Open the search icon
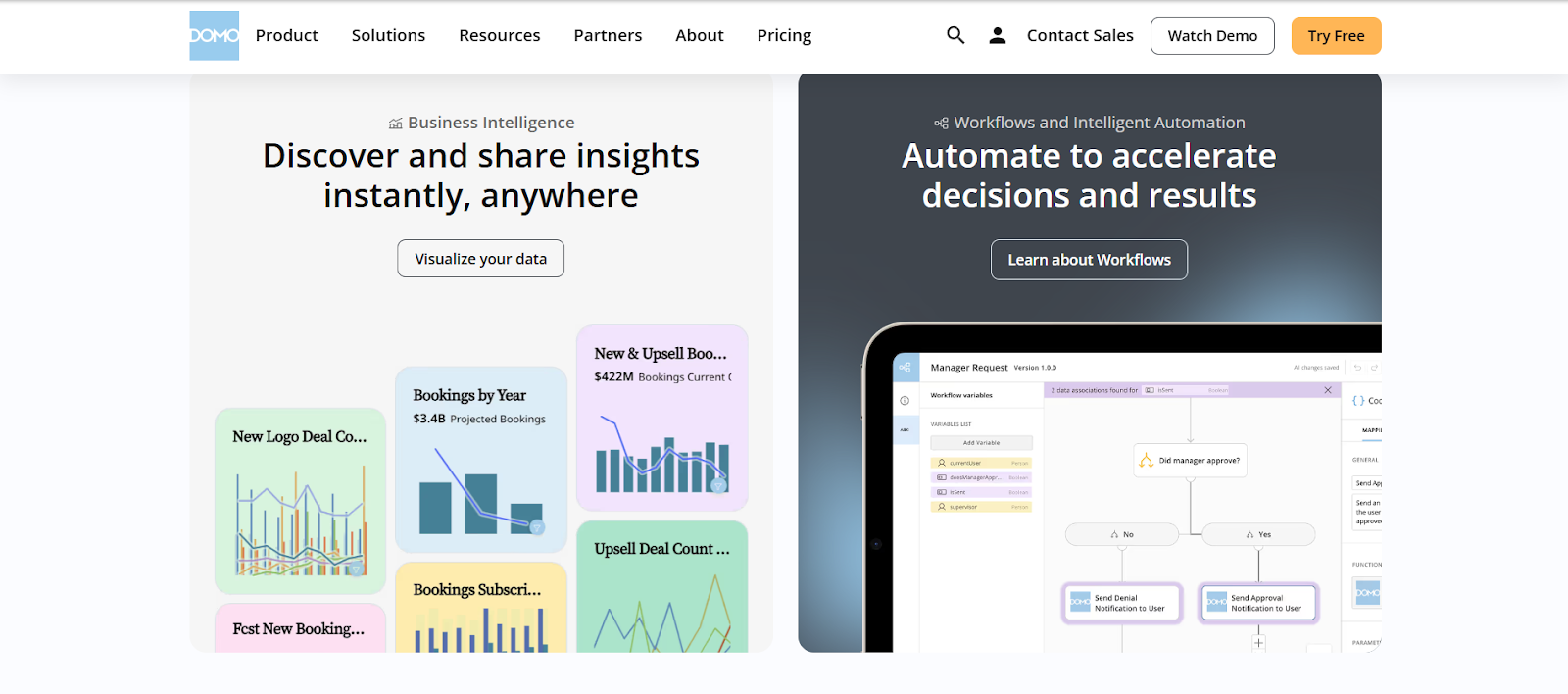This screenshot has height=694, width=1568. [955, 35]
